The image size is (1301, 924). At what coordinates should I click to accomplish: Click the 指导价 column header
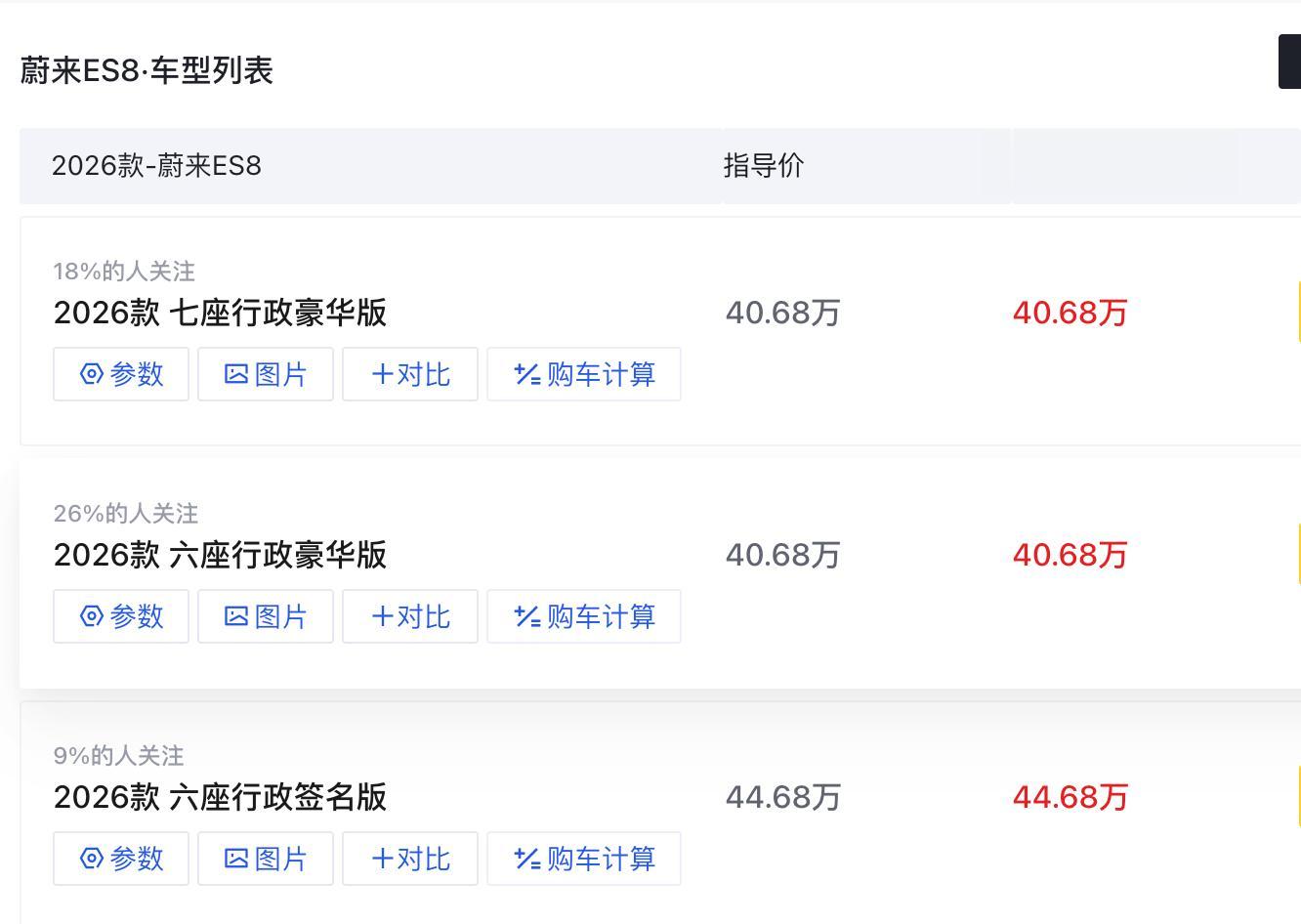(763, 166)
